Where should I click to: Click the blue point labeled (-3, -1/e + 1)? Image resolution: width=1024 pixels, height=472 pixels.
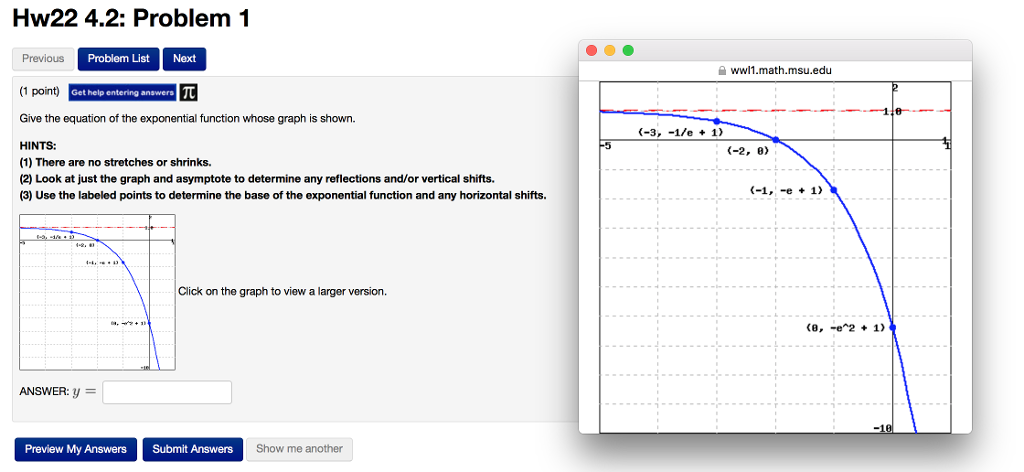point(717,121)
